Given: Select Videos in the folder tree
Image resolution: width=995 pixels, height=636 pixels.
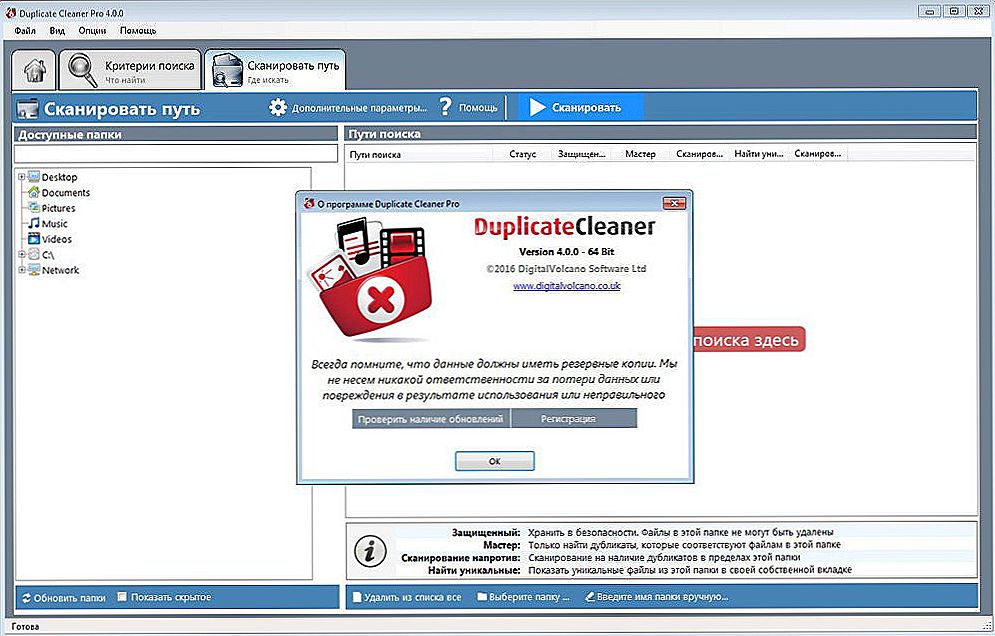Looking at the screenshot, I should click(56, 239).
